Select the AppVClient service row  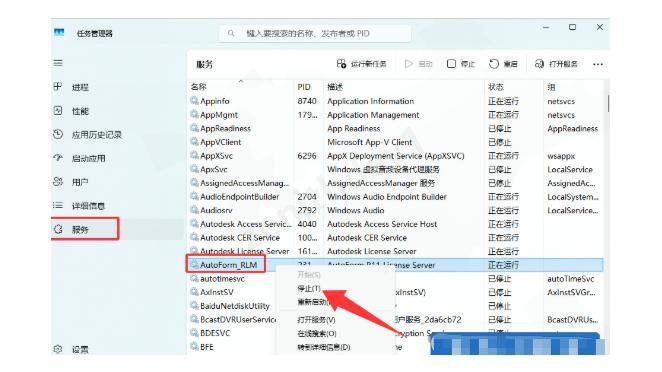tap(396, 142)
